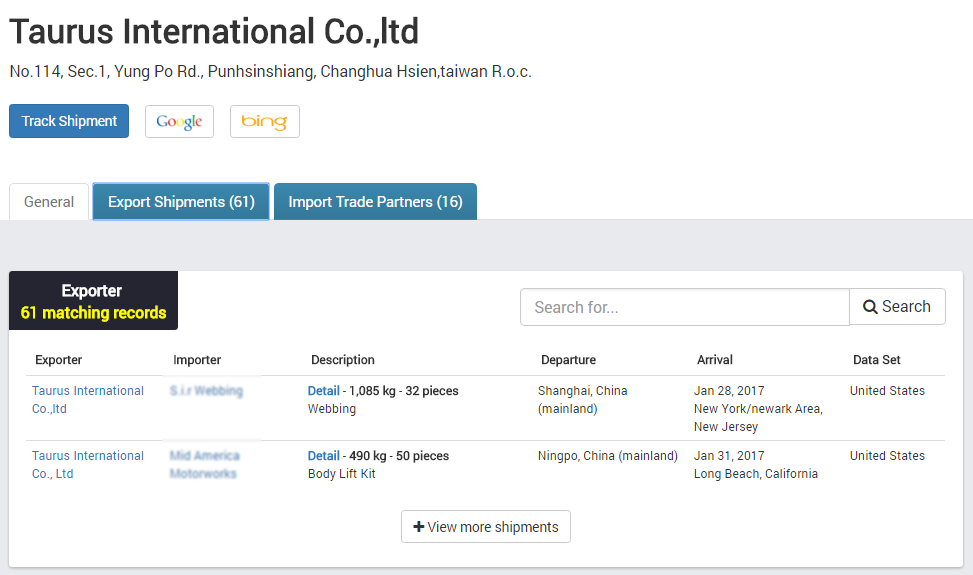Click the Departure column header
Screen dimensions: 973x575
coord(568,360)
